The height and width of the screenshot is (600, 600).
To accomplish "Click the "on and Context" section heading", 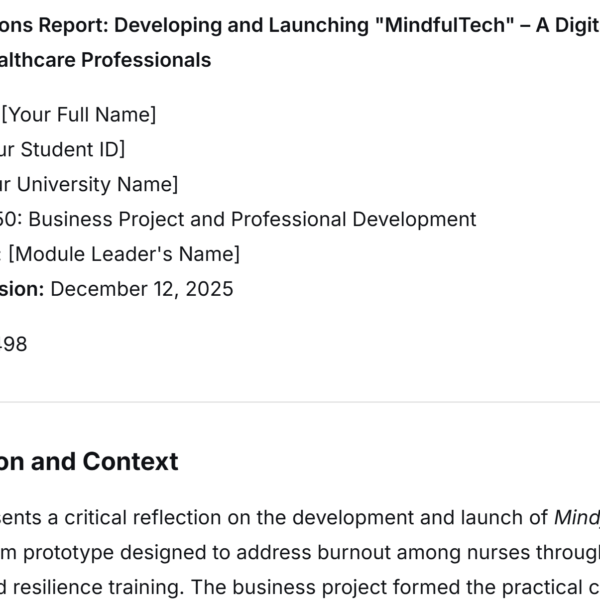I will pyautogui.click(x=90, y=461).
